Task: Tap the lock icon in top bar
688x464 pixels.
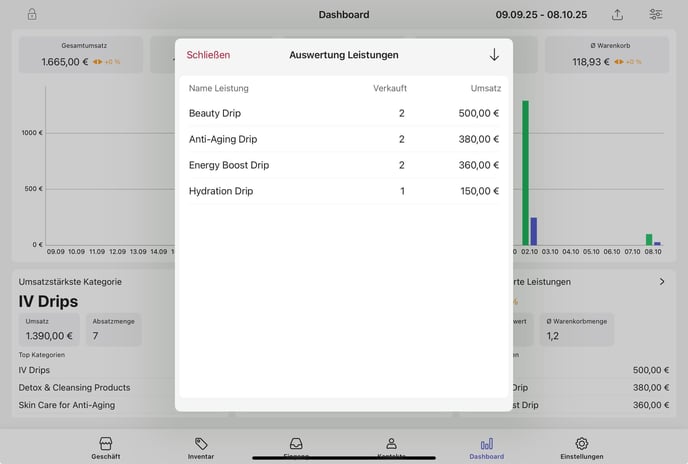Action: (32, 15)
